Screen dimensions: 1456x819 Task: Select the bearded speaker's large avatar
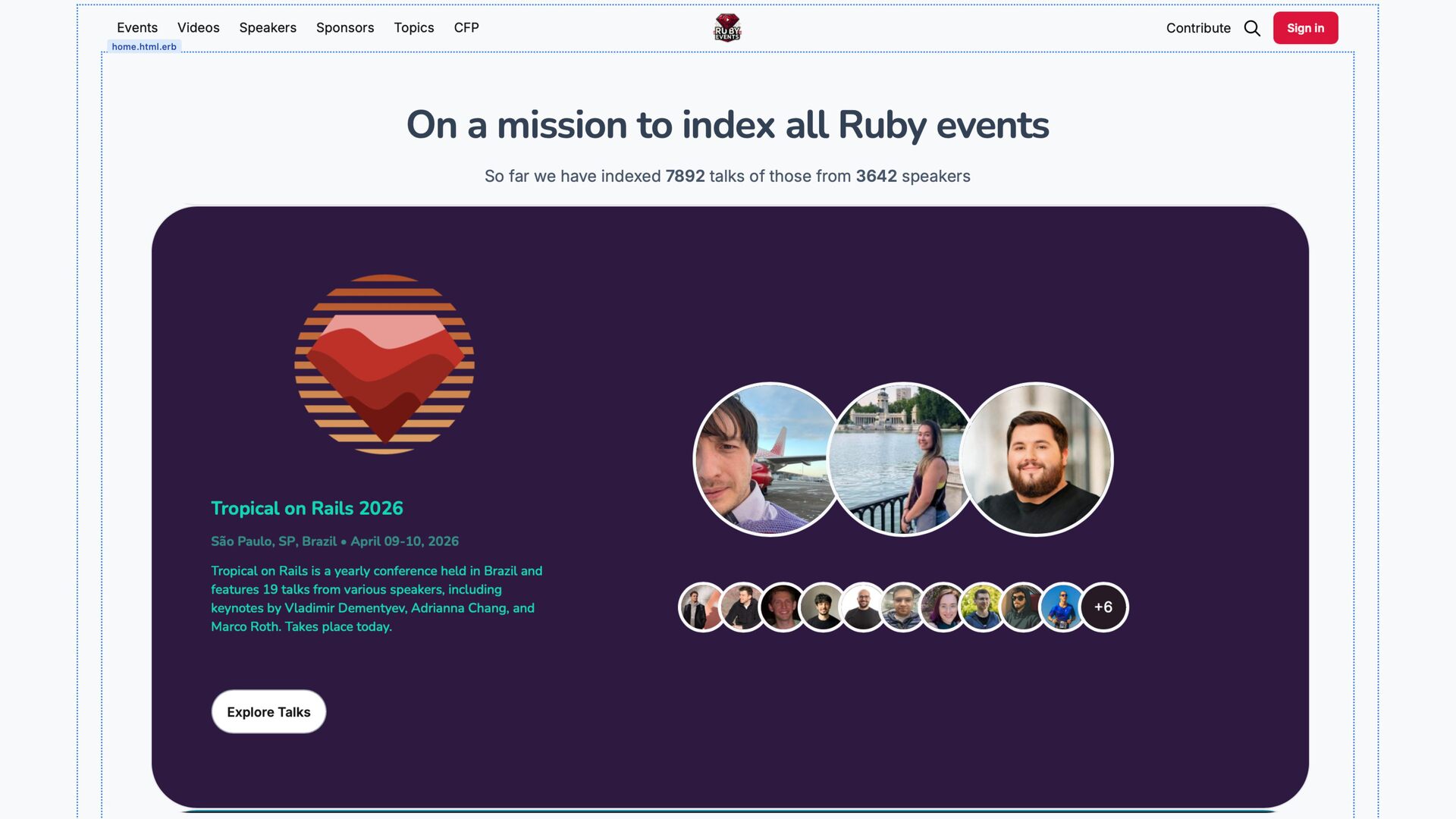pyautogui.click(x=1037, y=460)
